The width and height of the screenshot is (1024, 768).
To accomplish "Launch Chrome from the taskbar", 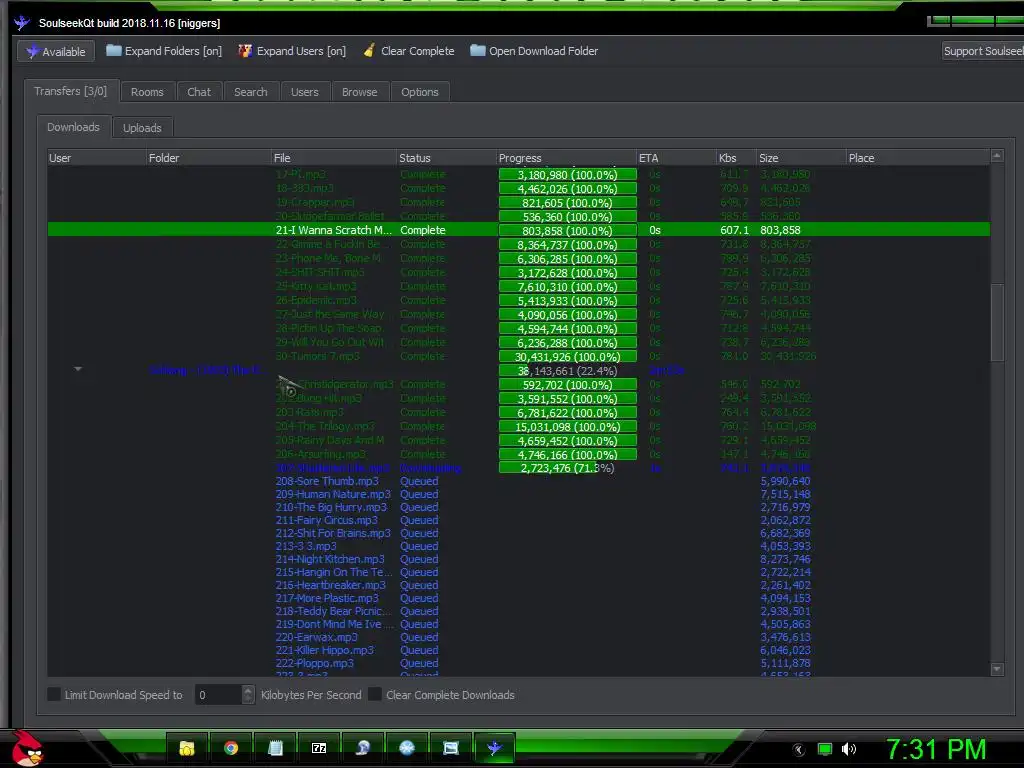I will coord(231,748).
